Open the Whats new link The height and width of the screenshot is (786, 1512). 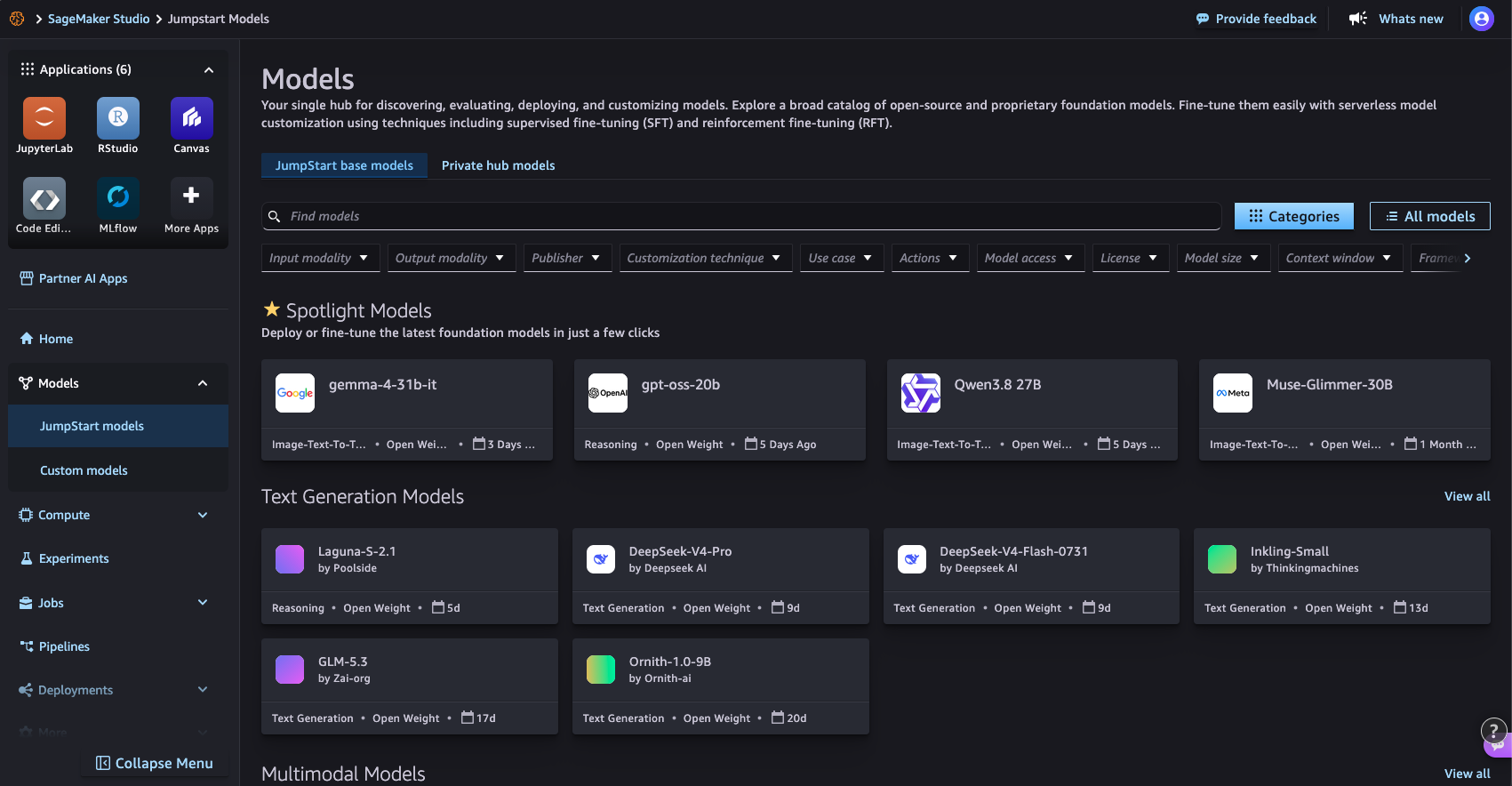(x=1396, y=19)
